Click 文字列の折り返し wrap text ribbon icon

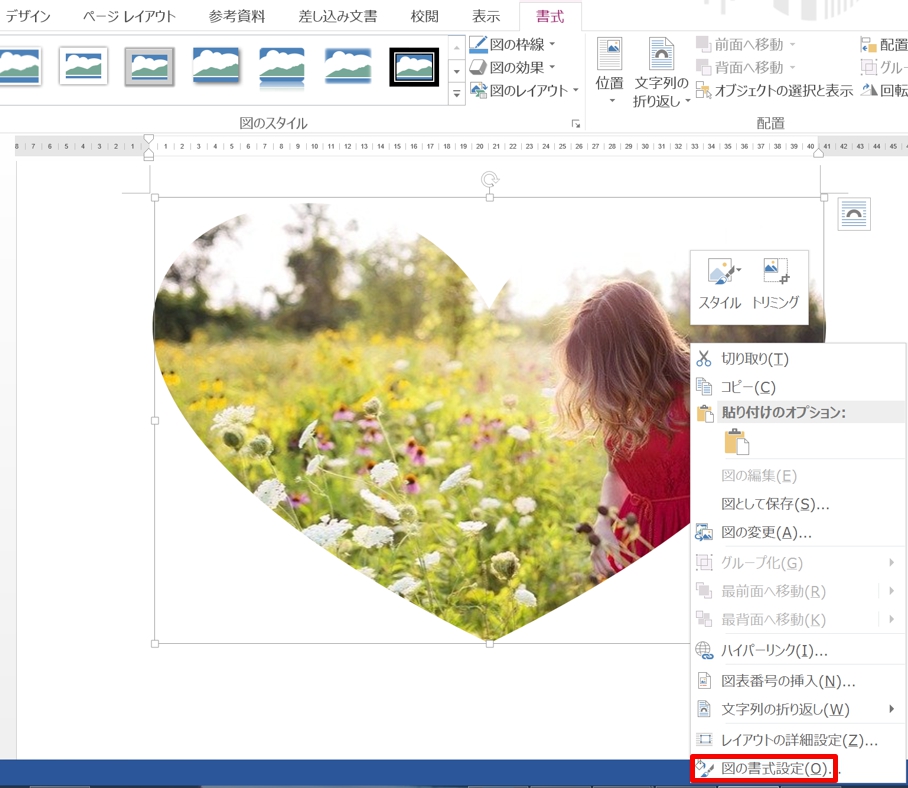tap(661, 54)
